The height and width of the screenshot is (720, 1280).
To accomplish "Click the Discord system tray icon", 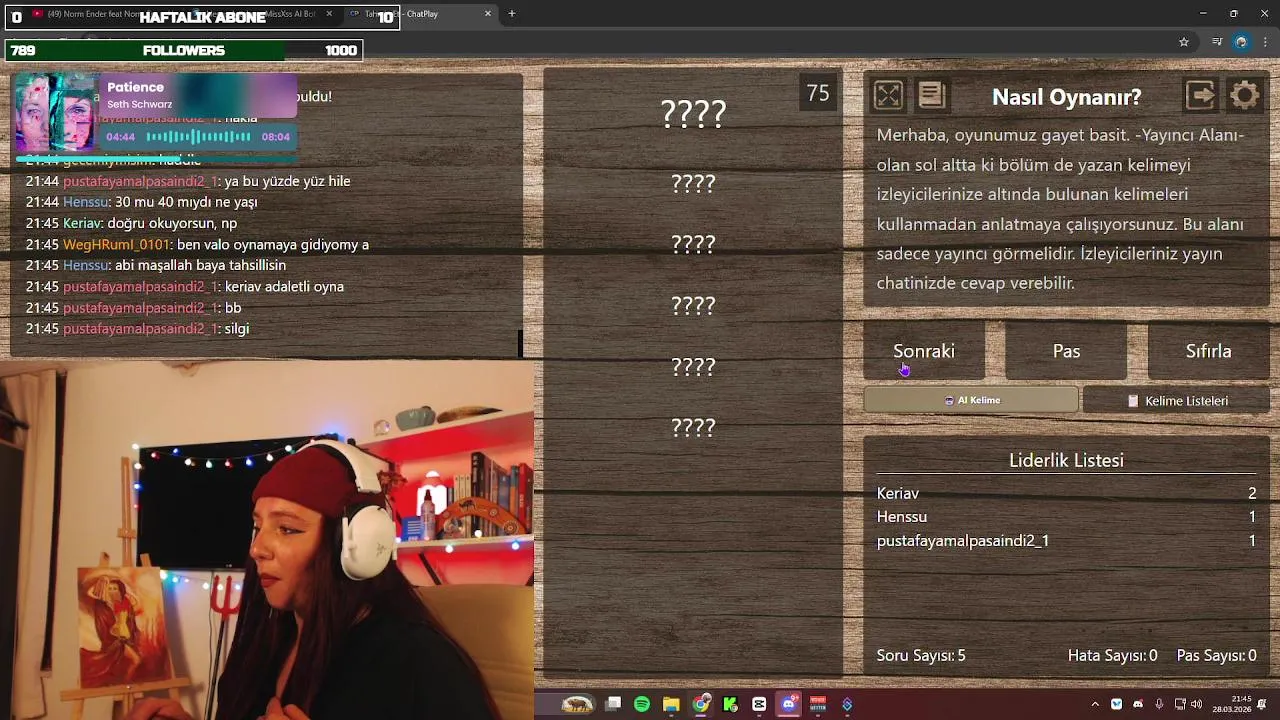I will click(1138, 705).
